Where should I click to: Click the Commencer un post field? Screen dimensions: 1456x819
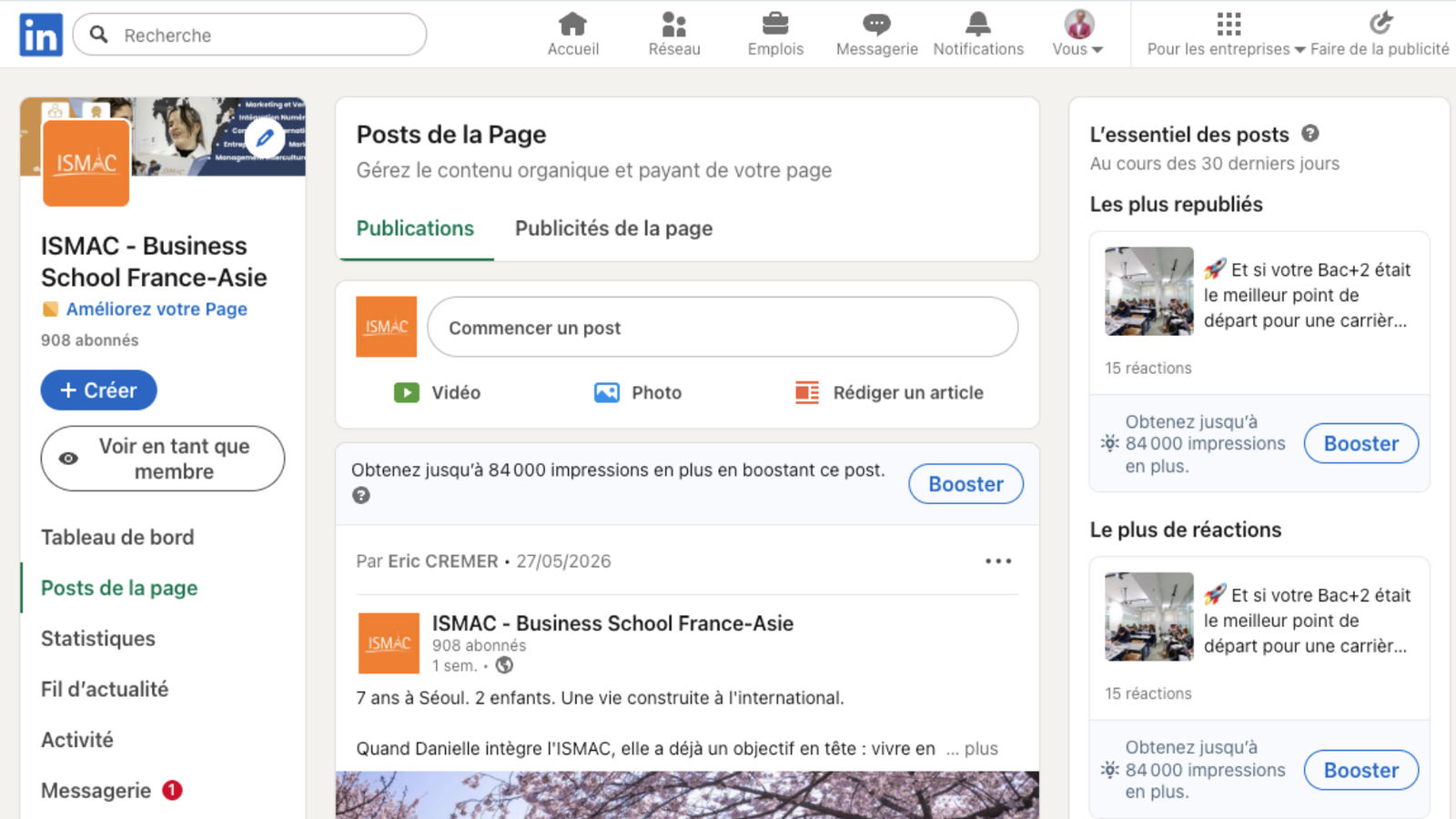[723, 327]
